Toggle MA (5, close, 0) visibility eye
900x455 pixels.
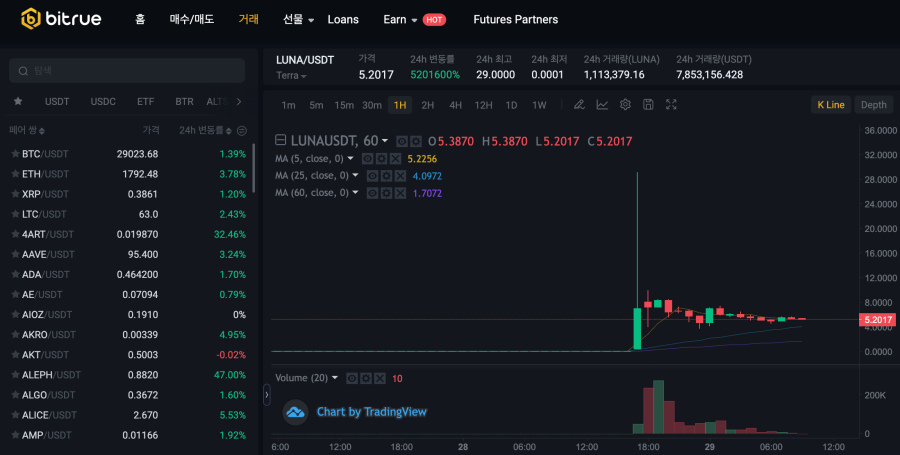point(367,159)
